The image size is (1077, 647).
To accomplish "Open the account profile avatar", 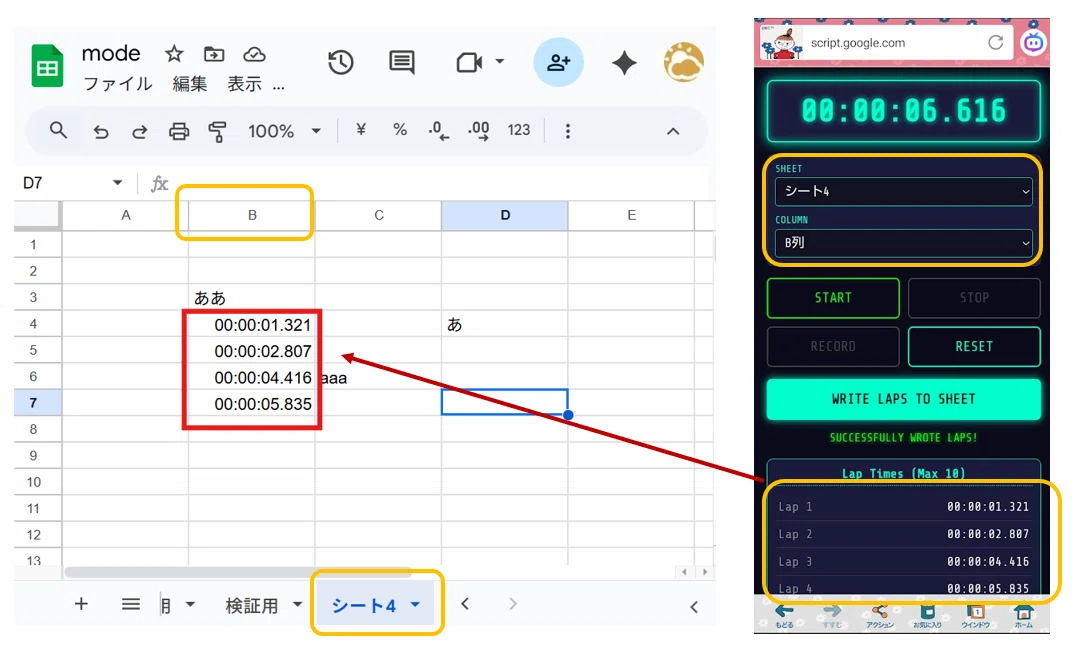I will 683,63.
